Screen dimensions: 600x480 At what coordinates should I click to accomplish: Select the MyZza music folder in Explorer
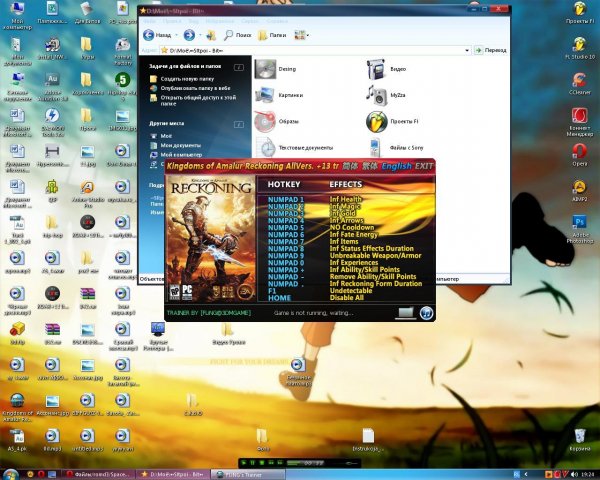(385, 95)
